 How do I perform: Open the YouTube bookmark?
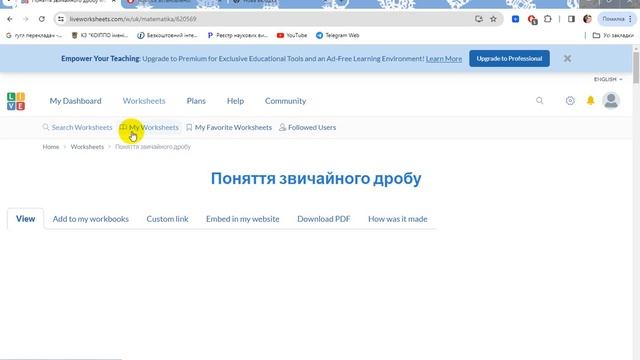(292, 36)
